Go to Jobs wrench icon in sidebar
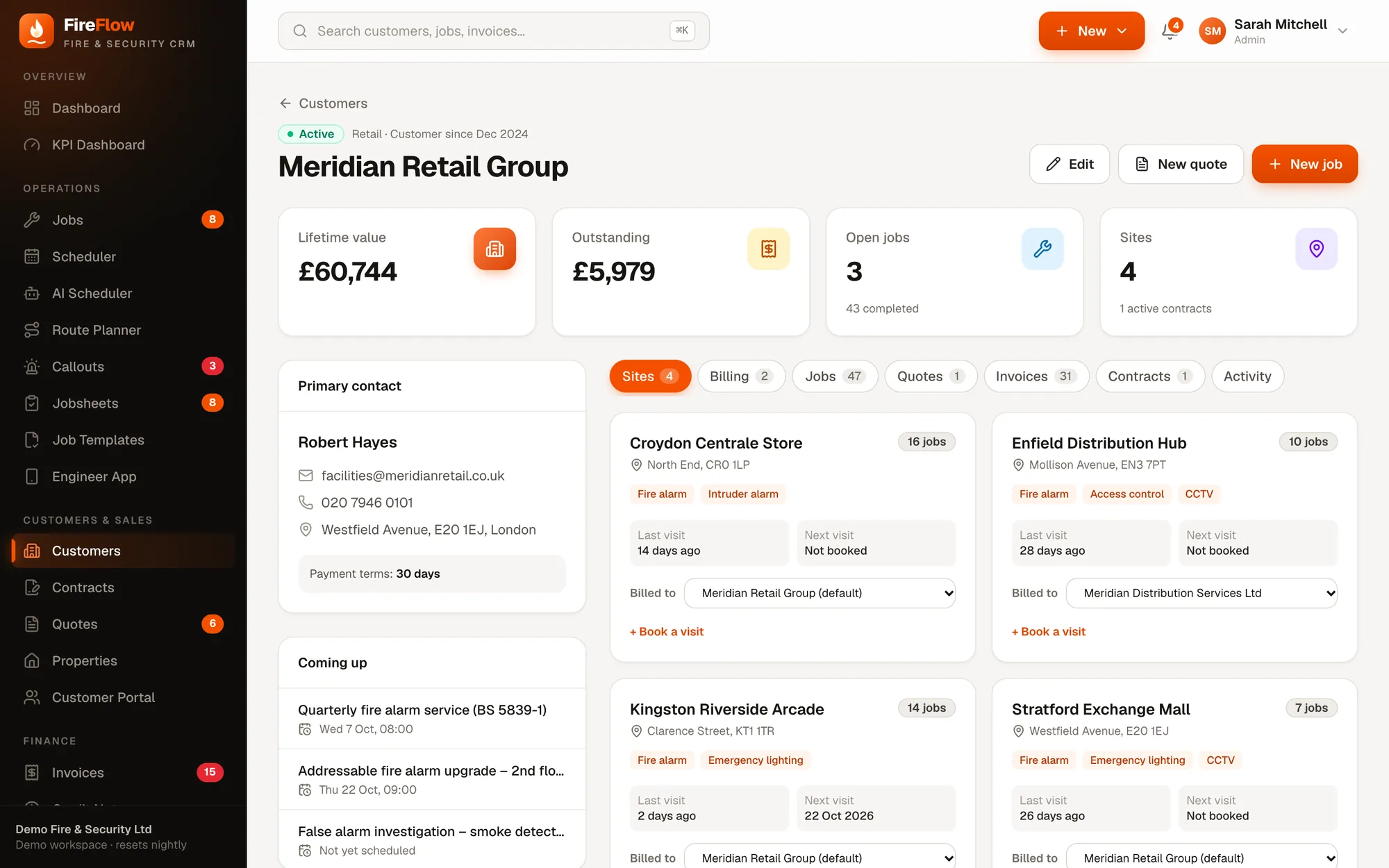This screenshot has height=868, width=1389. click(32, 220)
